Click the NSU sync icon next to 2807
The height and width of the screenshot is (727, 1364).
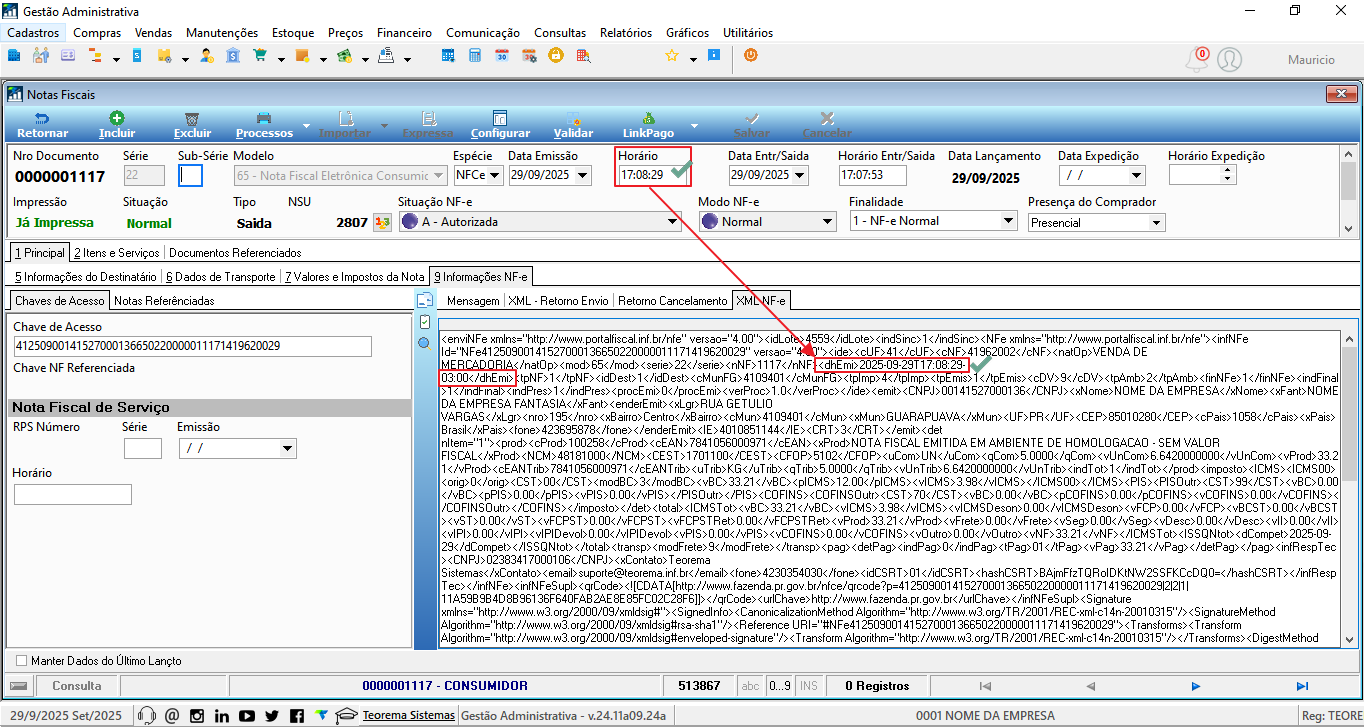[382, 222]
